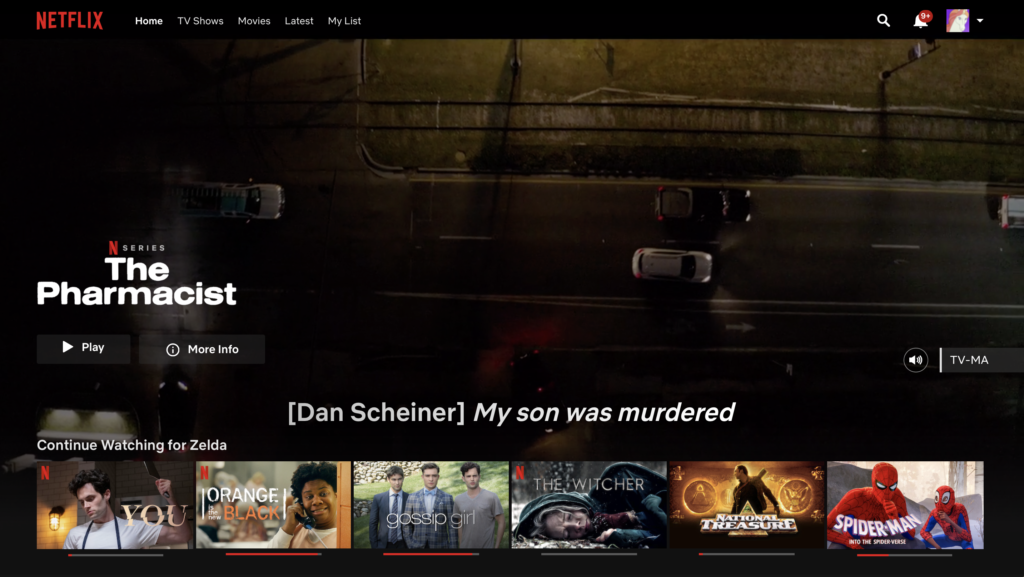
Task: Resume the Gossip Girl thumbnail
Action: click(x=431, y=505)
